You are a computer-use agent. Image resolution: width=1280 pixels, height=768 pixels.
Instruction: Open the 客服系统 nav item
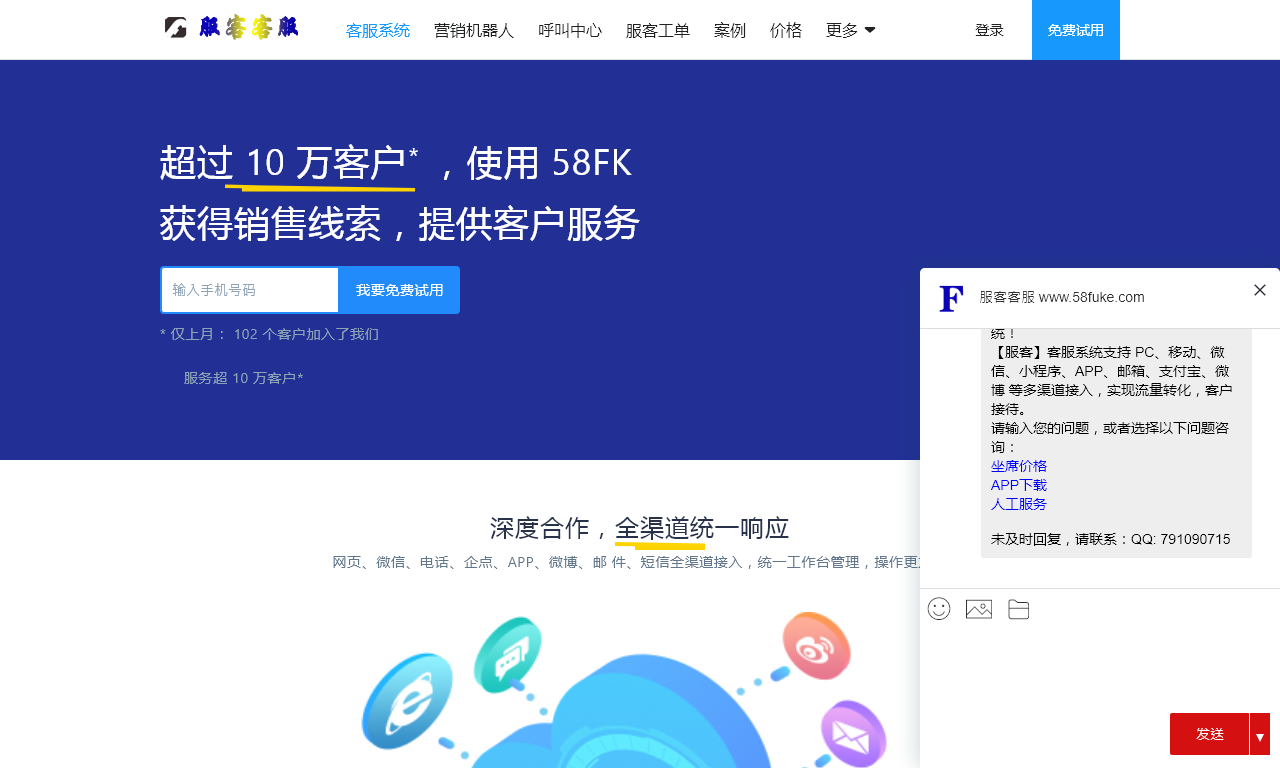378,31
